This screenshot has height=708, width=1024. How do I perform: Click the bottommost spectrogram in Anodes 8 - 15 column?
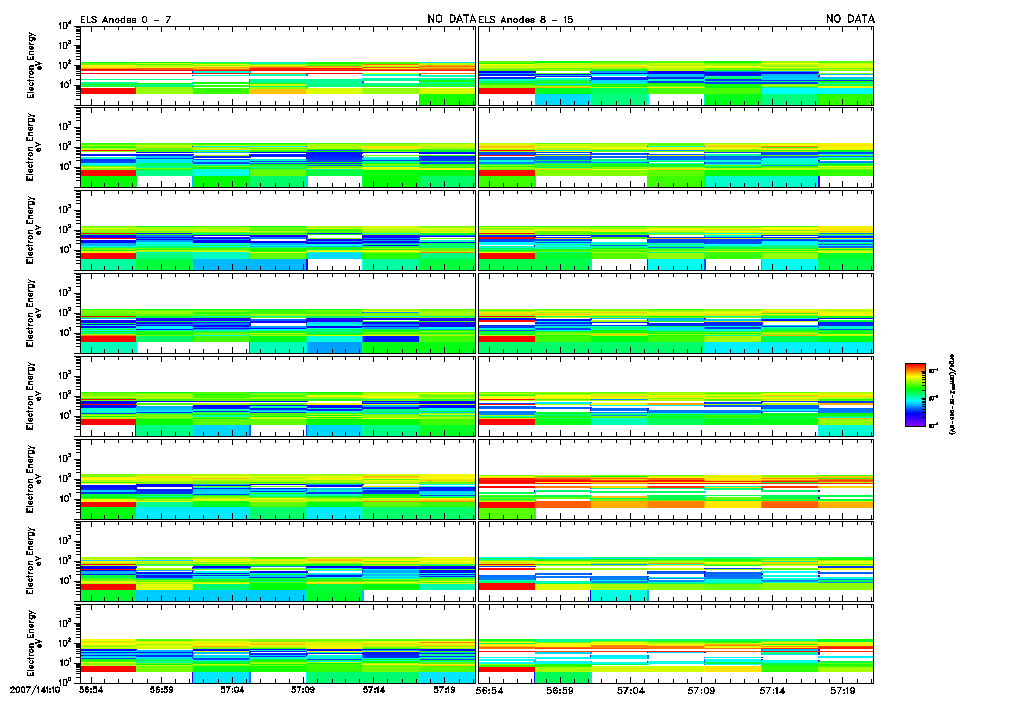676,645
